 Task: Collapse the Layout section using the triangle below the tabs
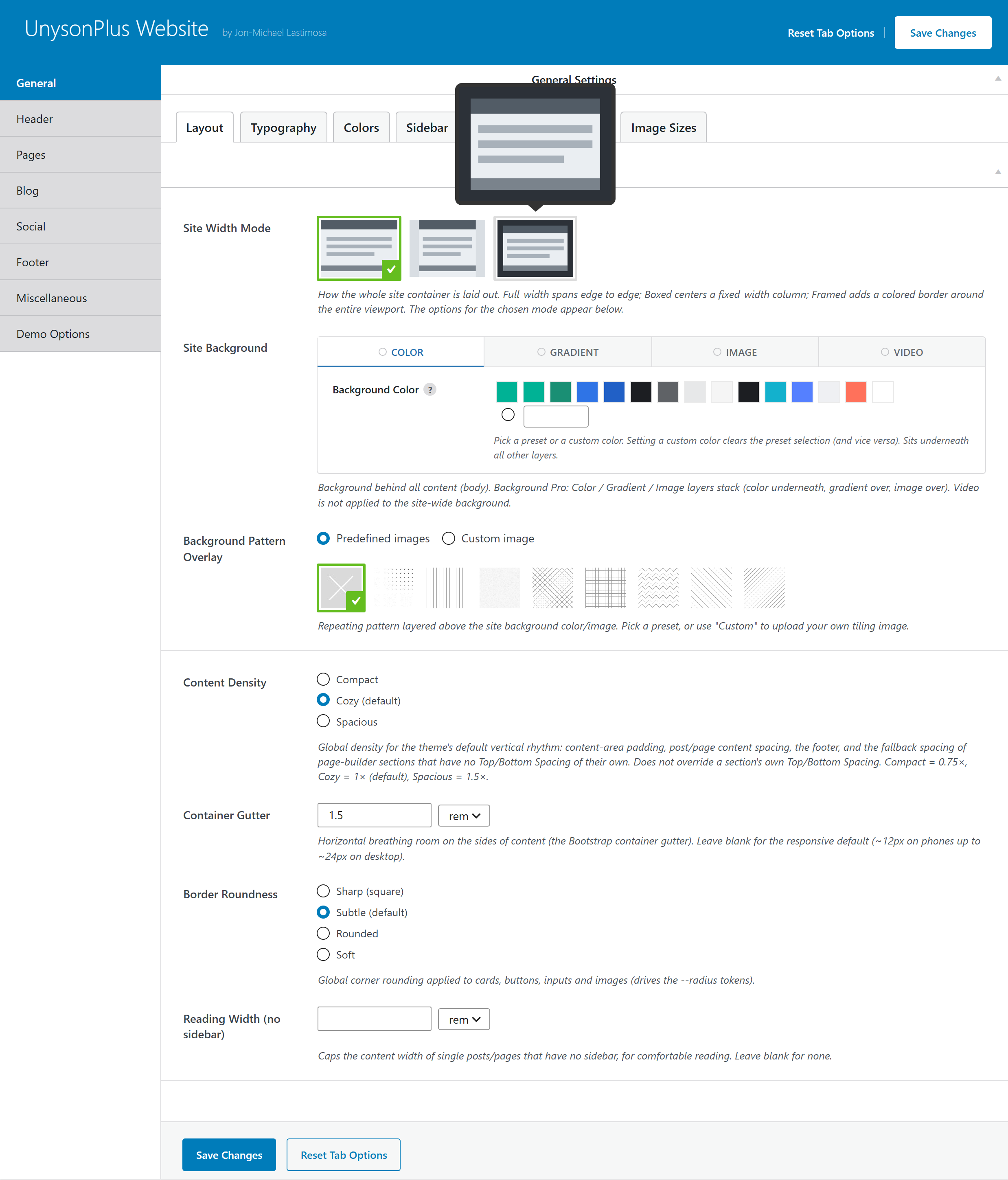[998, 172]
